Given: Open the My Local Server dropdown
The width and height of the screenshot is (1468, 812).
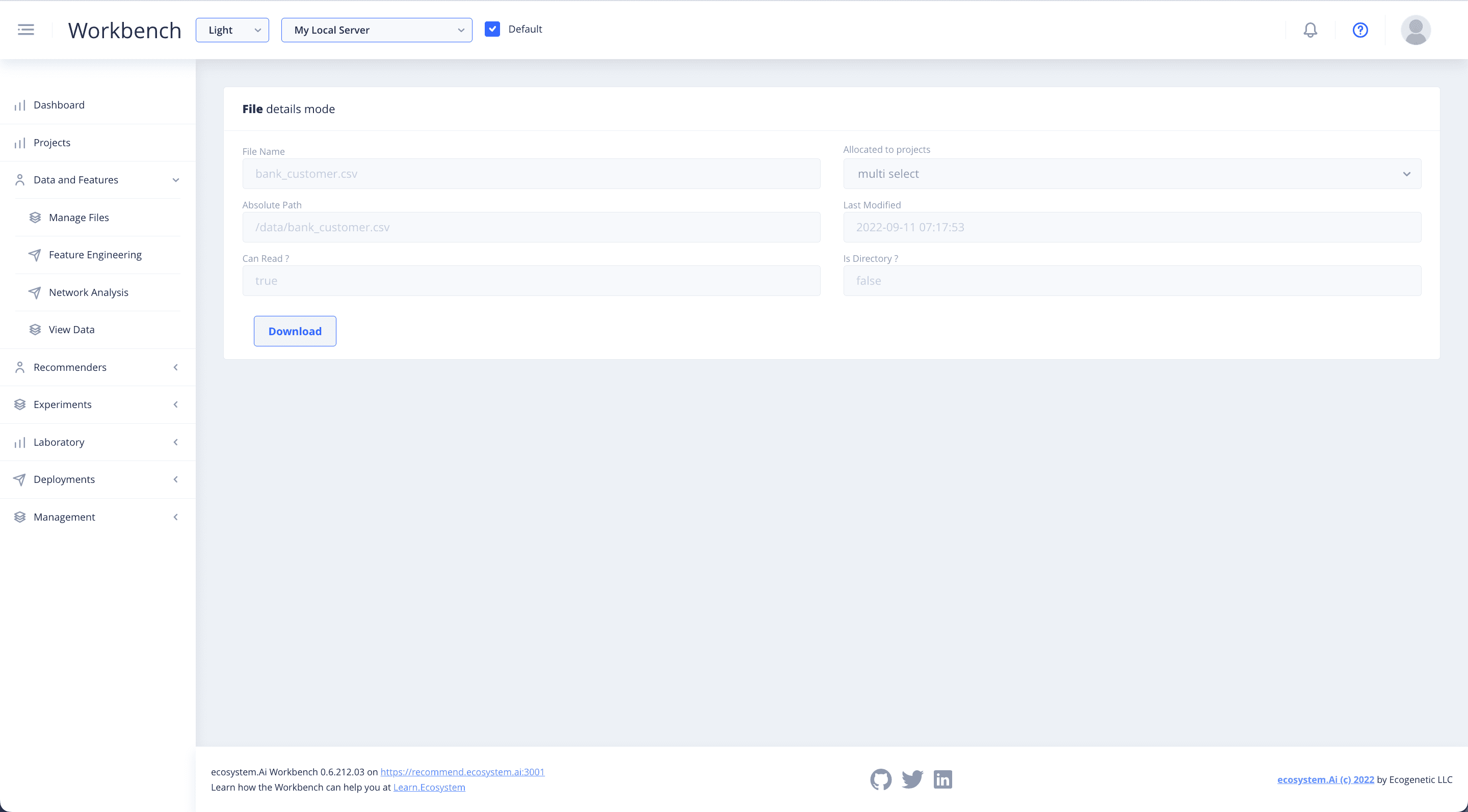Looking at the screenshot, I should [x=376, y=30].
